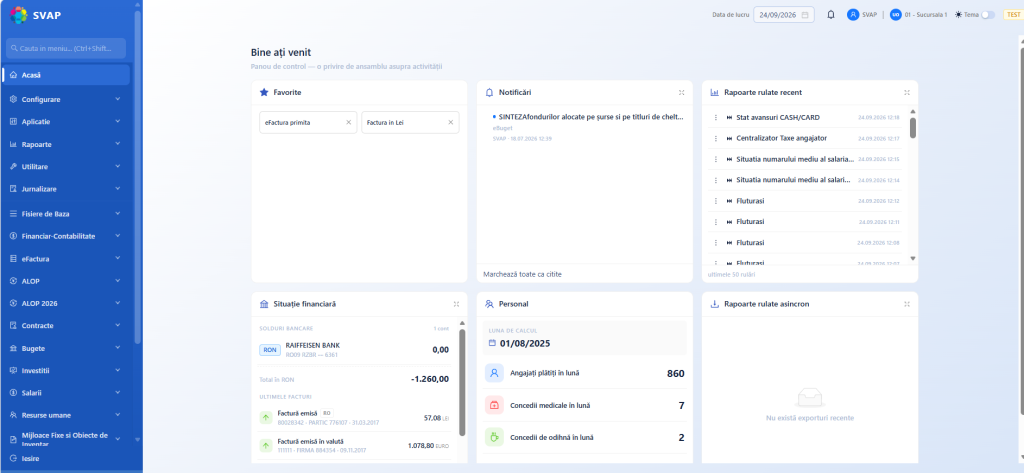Viewport: 1024px width, 473px height.
Task: Open the Investitii sidebar menu
Action: [65, 370]
